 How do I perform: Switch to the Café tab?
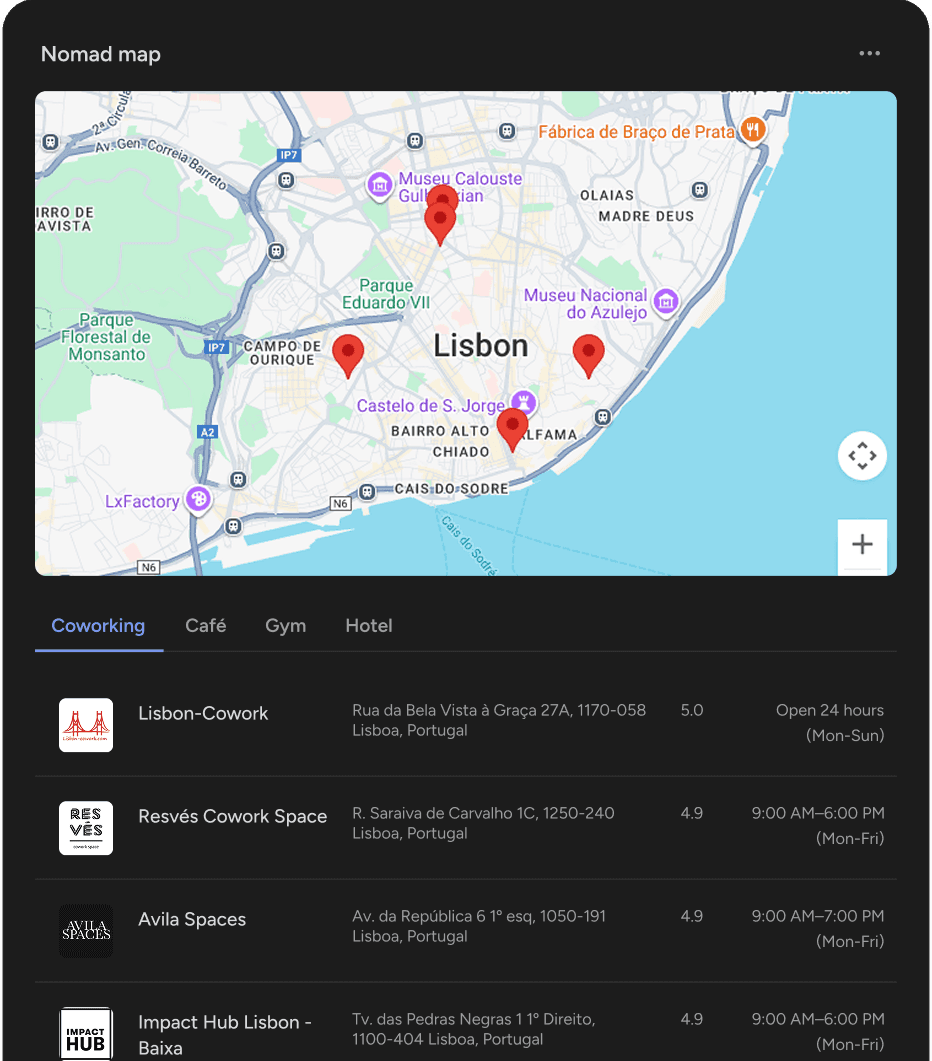click(205, 626)
